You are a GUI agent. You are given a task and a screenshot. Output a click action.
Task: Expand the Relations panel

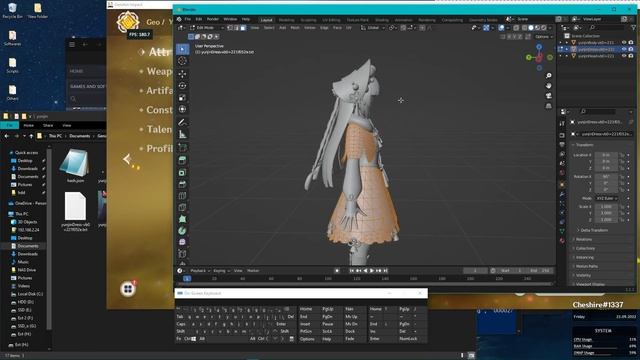click(584, 239)
